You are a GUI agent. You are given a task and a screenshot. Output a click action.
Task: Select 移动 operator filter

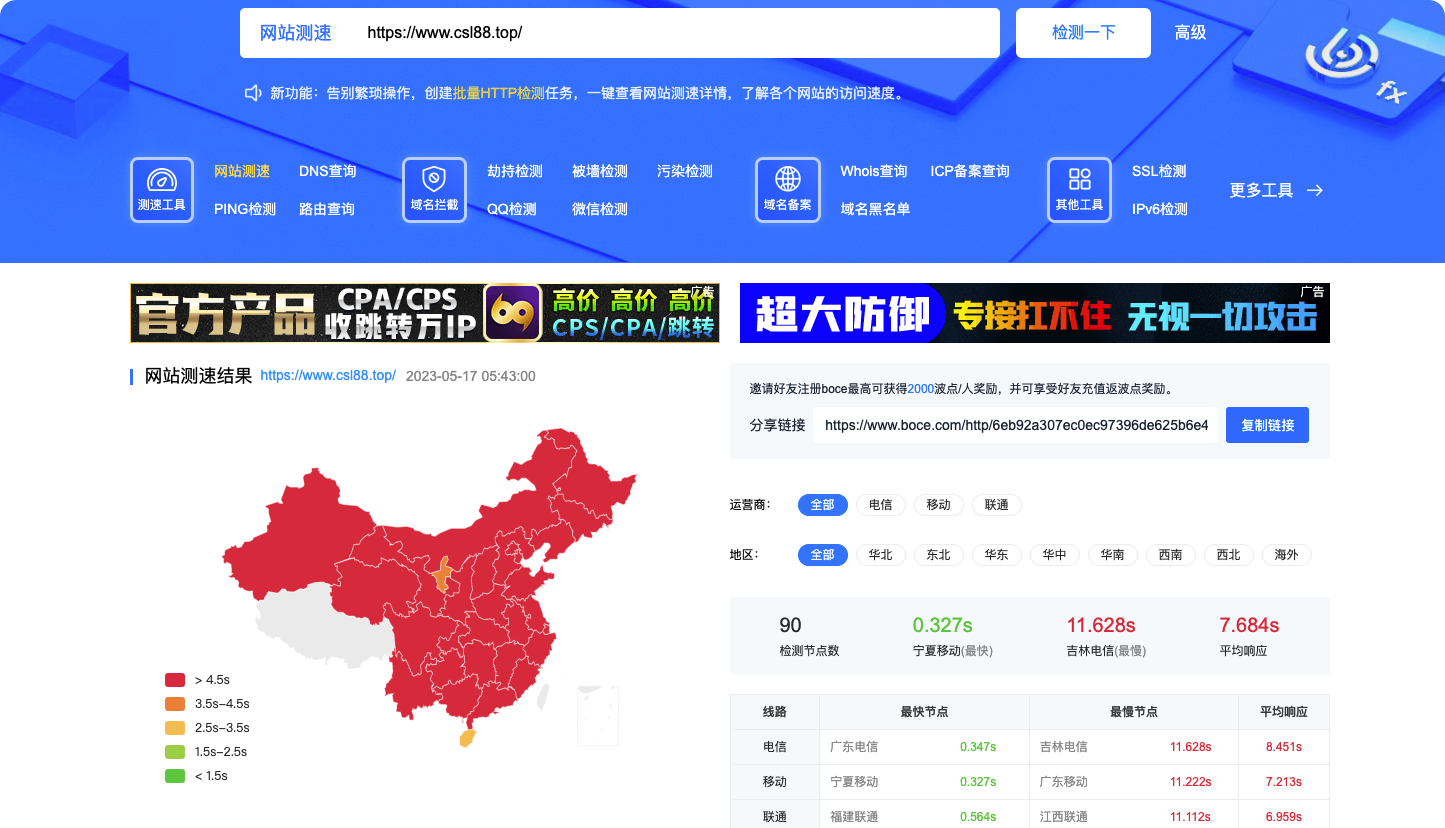coord(939,505)
